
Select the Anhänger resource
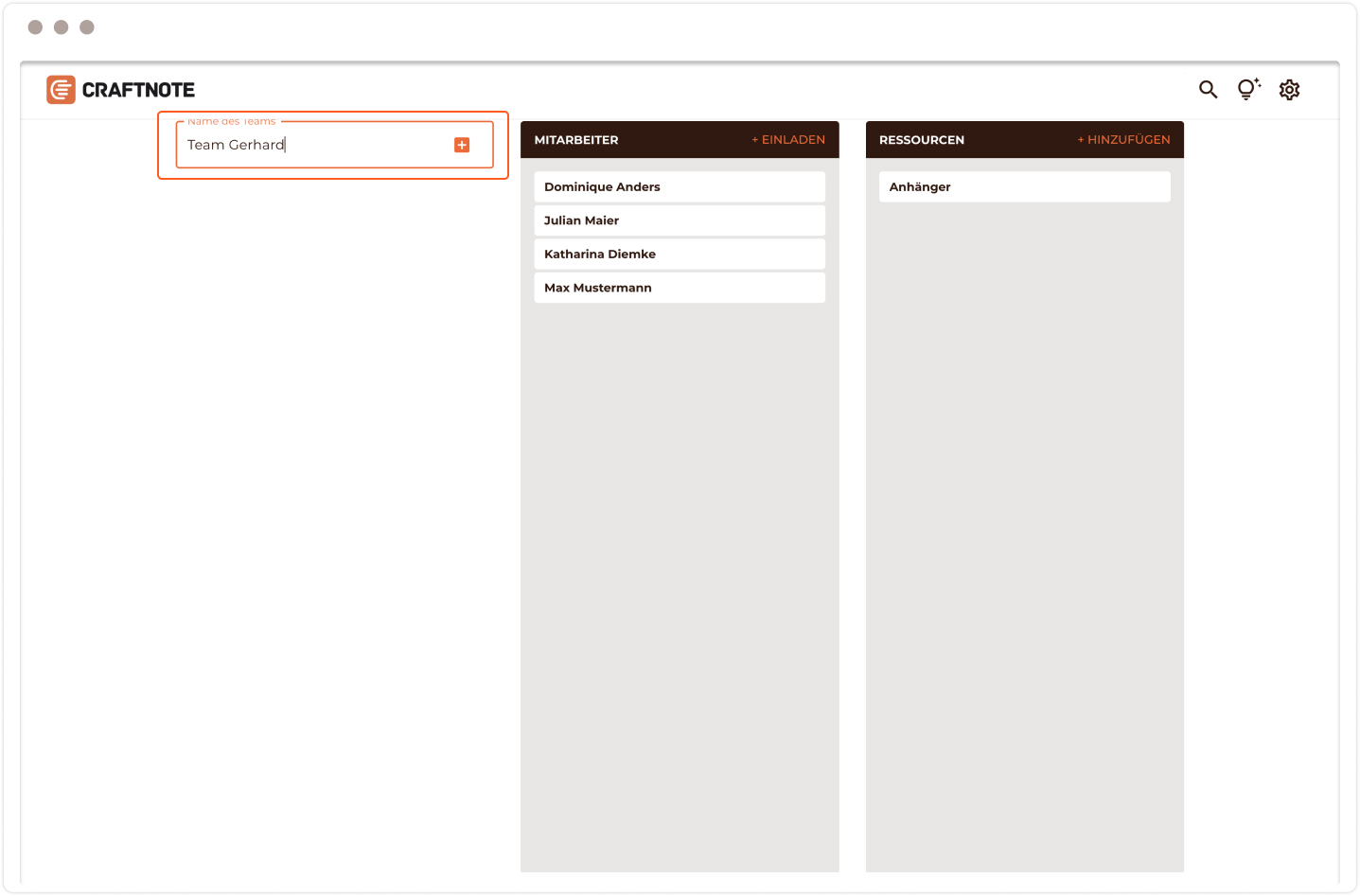1025,186
